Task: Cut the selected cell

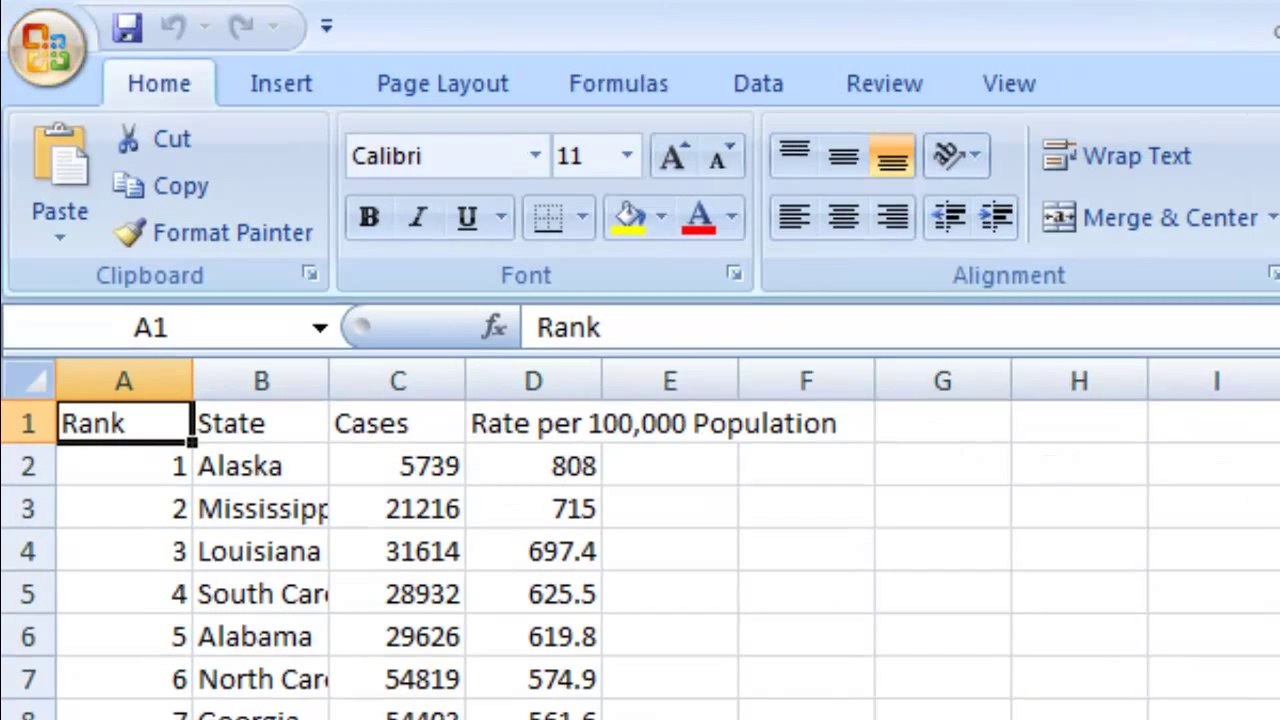Action: tap(154, 139)
